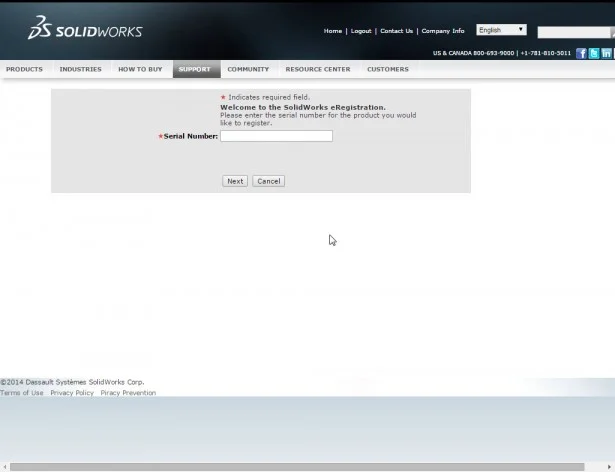
Task: Open the Products menu
Action: tap(24, 69)
